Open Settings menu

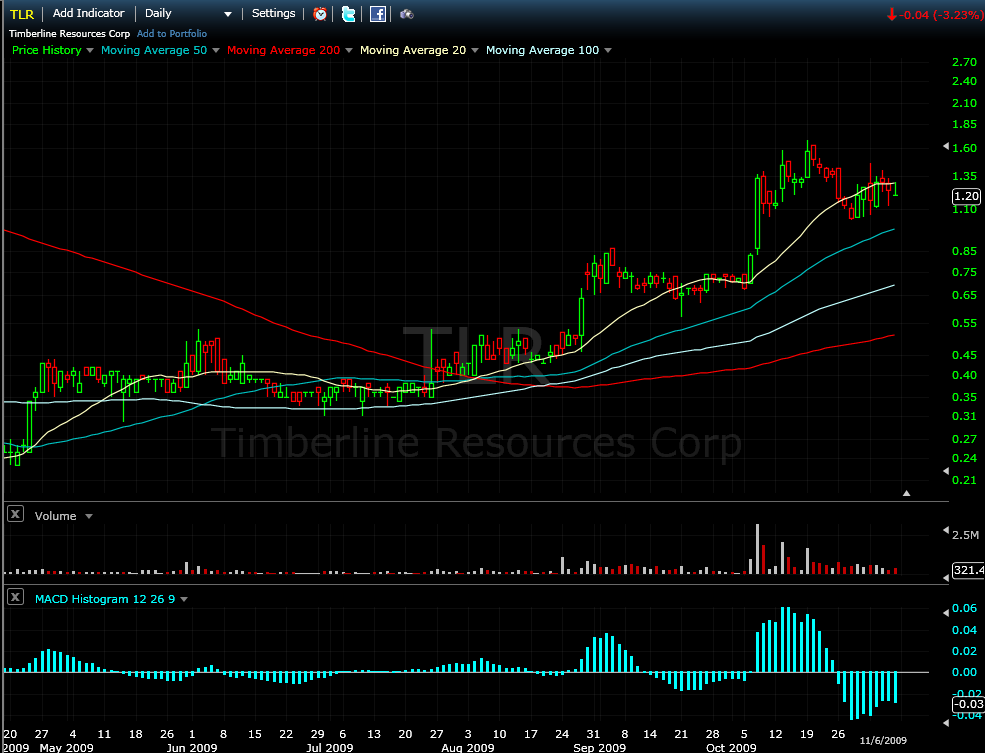[x=273, y=13]
